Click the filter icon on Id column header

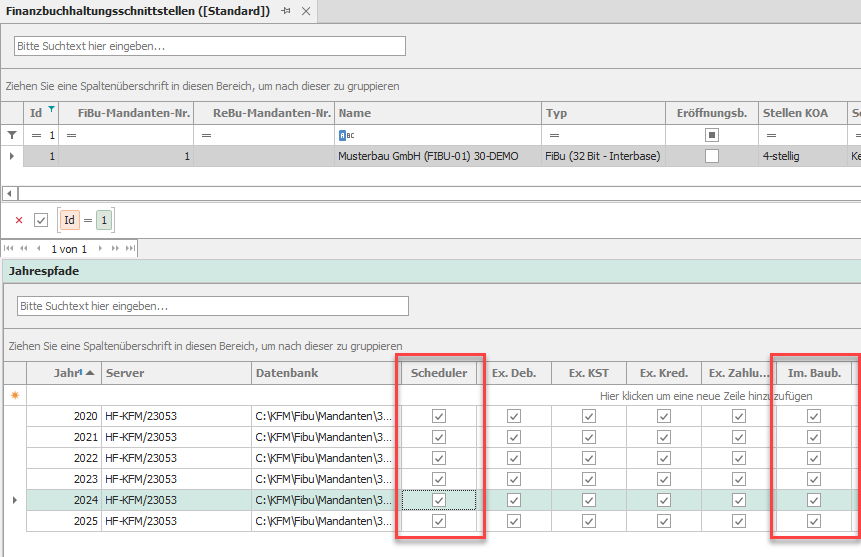52,109
